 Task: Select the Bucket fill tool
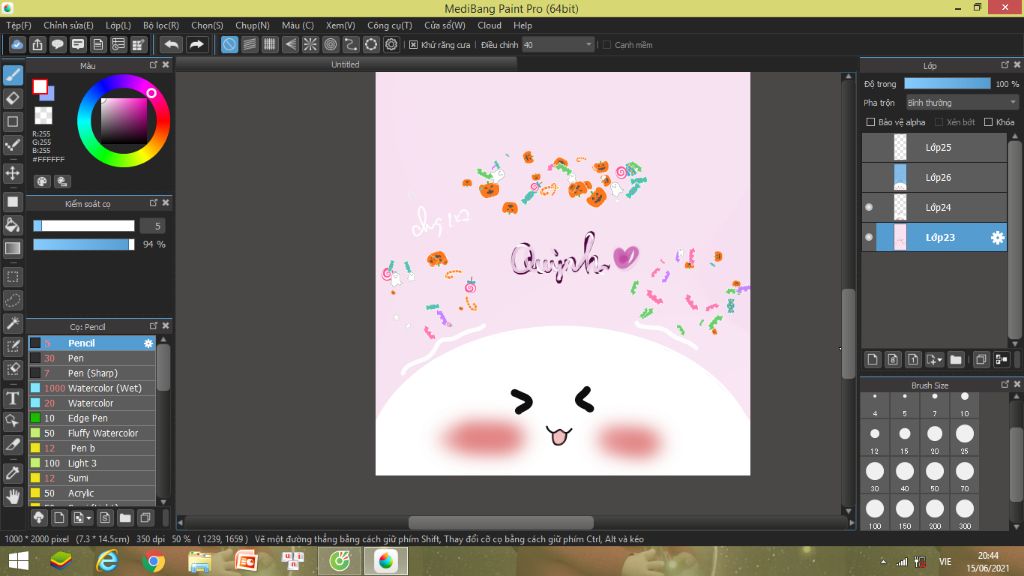click(12, 225)
